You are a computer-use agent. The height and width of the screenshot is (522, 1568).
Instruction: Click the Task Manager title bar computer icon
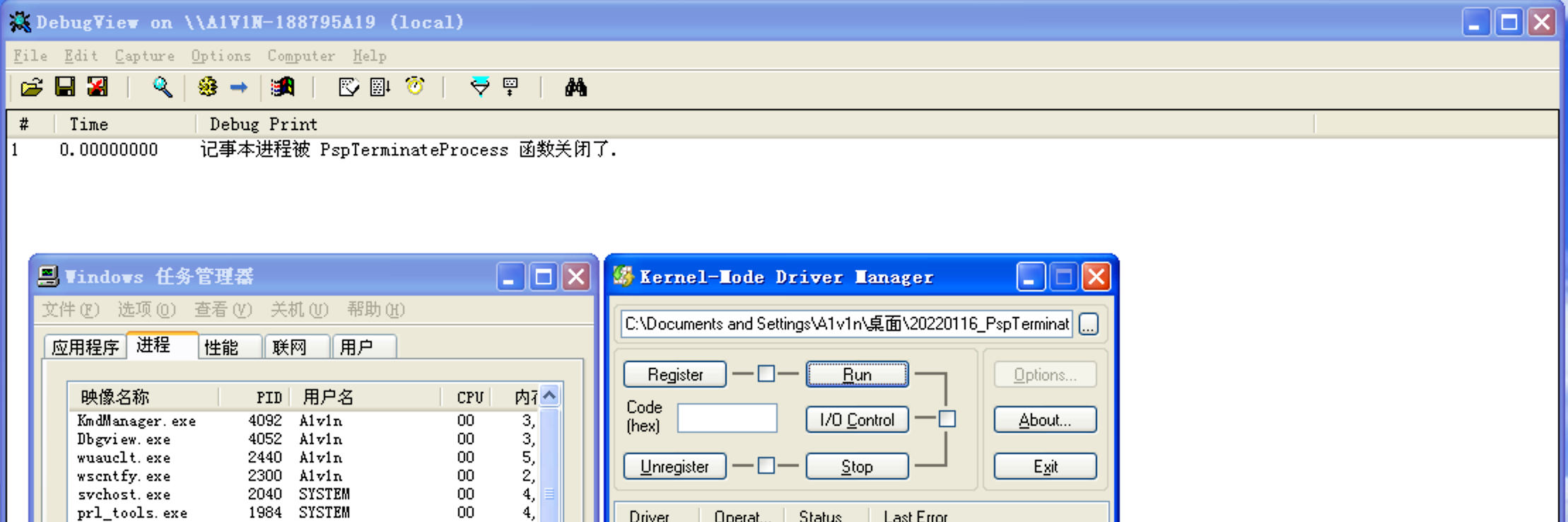tap(48, 276)
